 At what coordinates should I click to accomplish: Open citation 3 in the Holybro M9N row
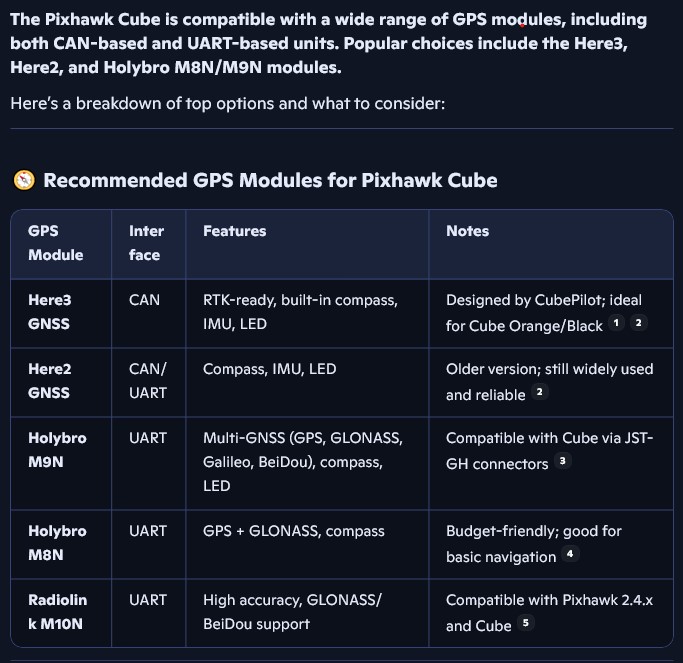tap(563, 461)
